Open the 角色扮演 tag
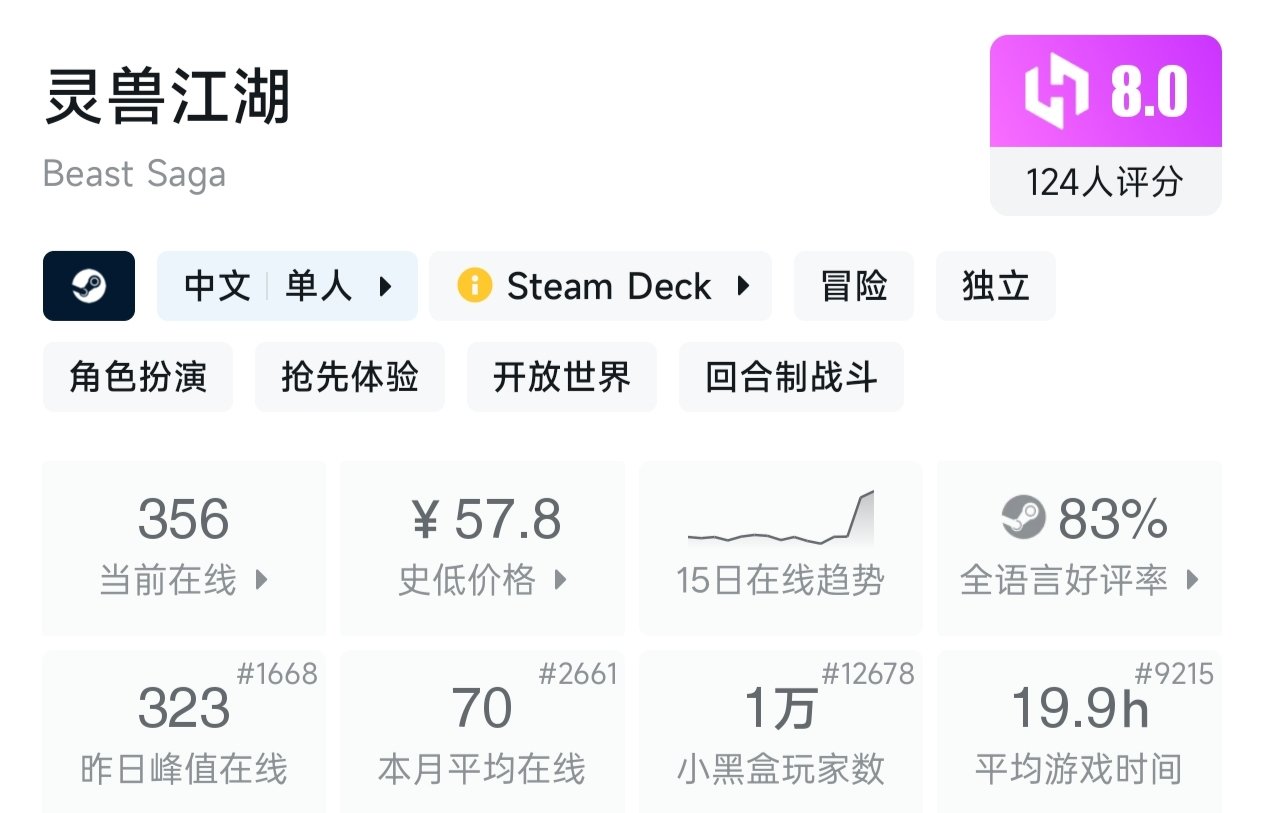 138,377
